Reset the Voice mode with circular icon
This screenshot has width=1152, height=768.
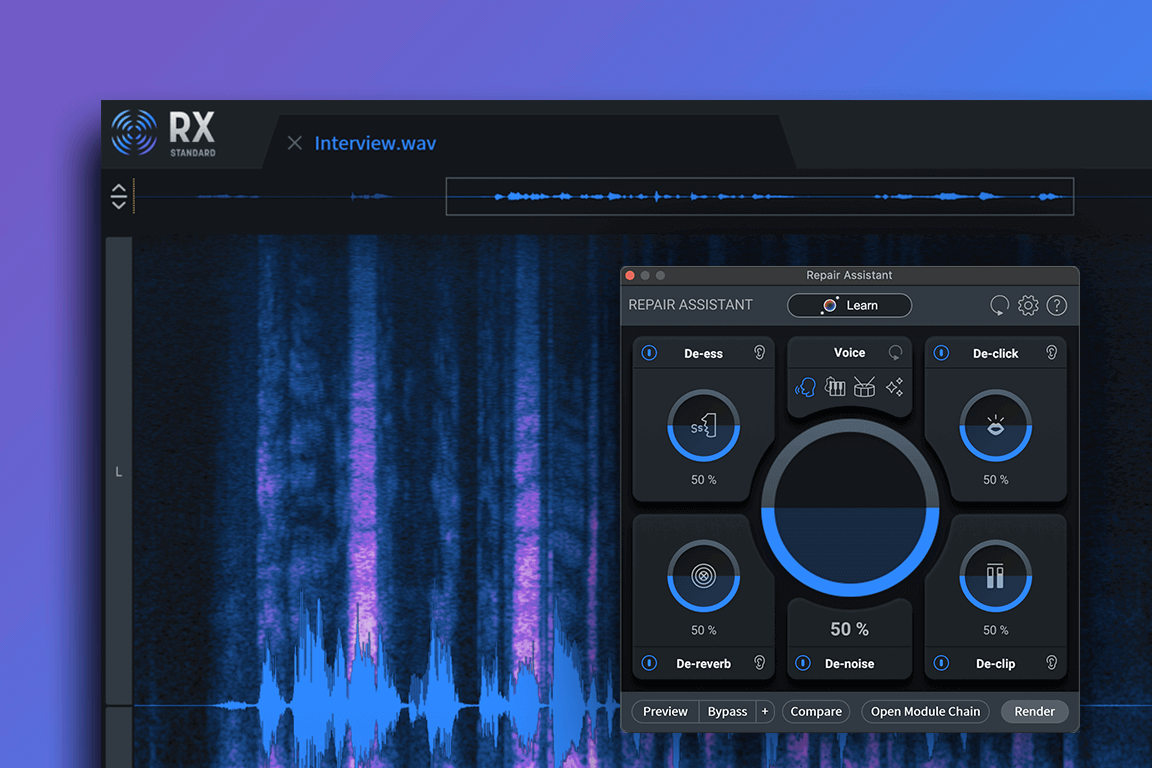(x=895, y=353)
